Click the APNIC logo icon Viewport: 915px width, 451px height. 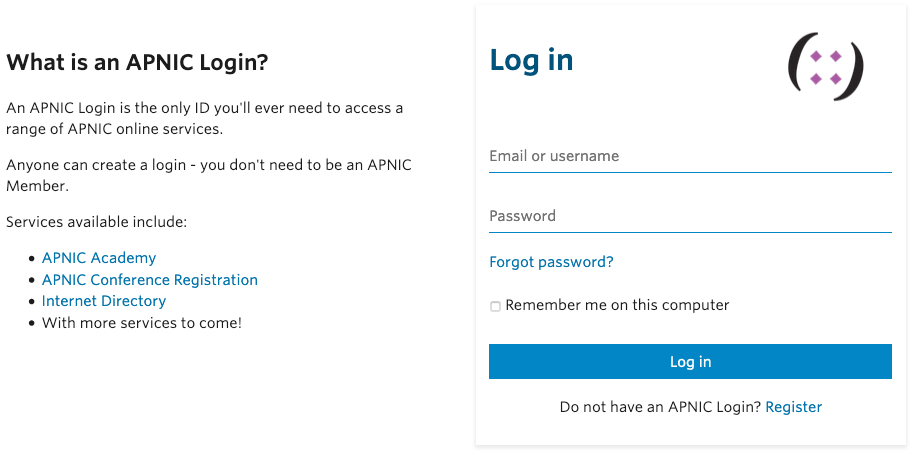825,67
